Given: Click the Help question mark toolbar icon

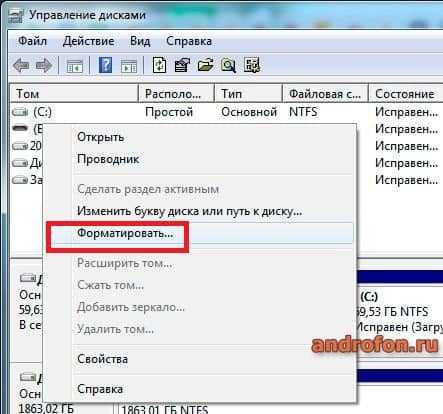Looking at the screenshot, I should click(x=105, y=65).
